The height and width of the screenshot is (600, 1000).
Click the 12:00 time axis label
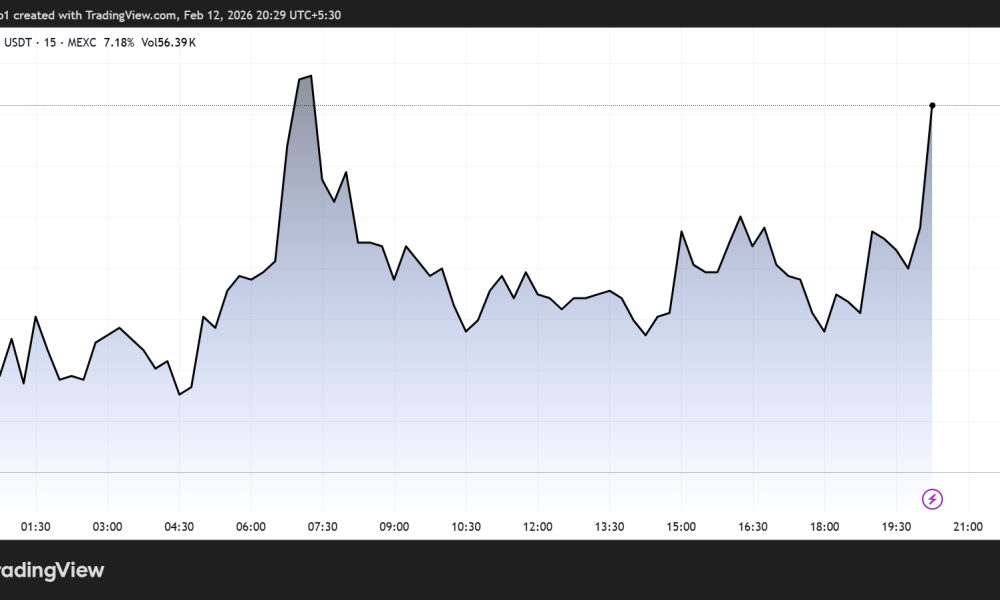pyautogui.click(x=538, y=526)
